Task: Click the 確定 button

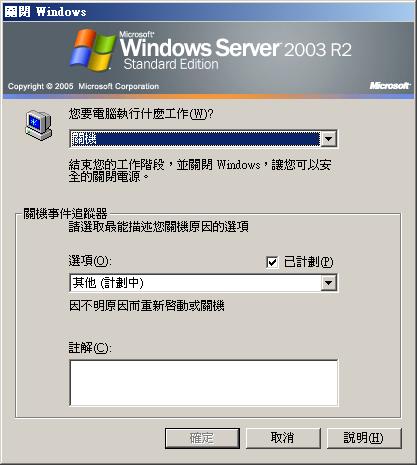Action: click(202, 438)
